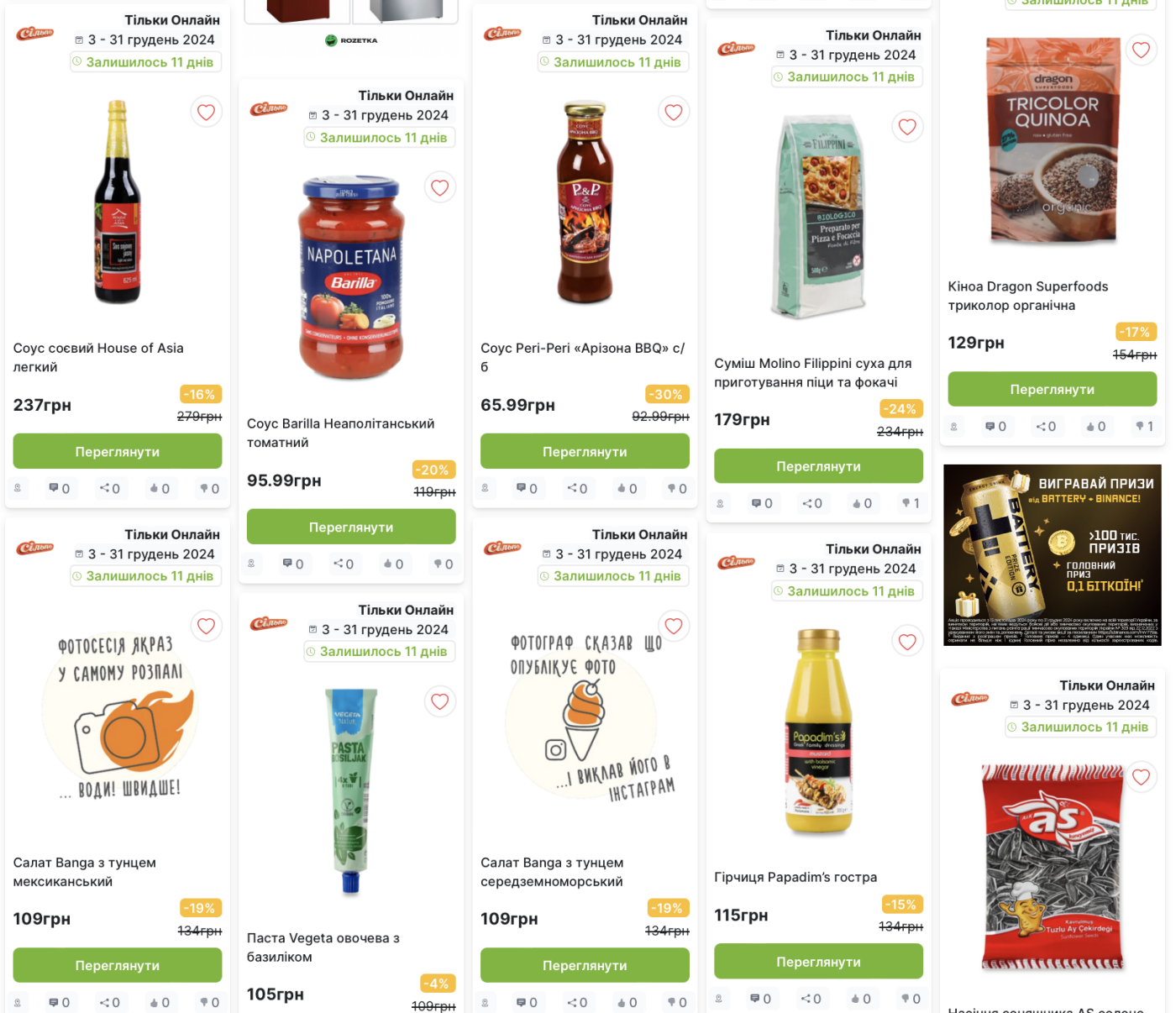This screenshot has width=1176, height=1013.
Task: Click comment icon on Papadim's mustard card
Action: click(x=761, y=999)
